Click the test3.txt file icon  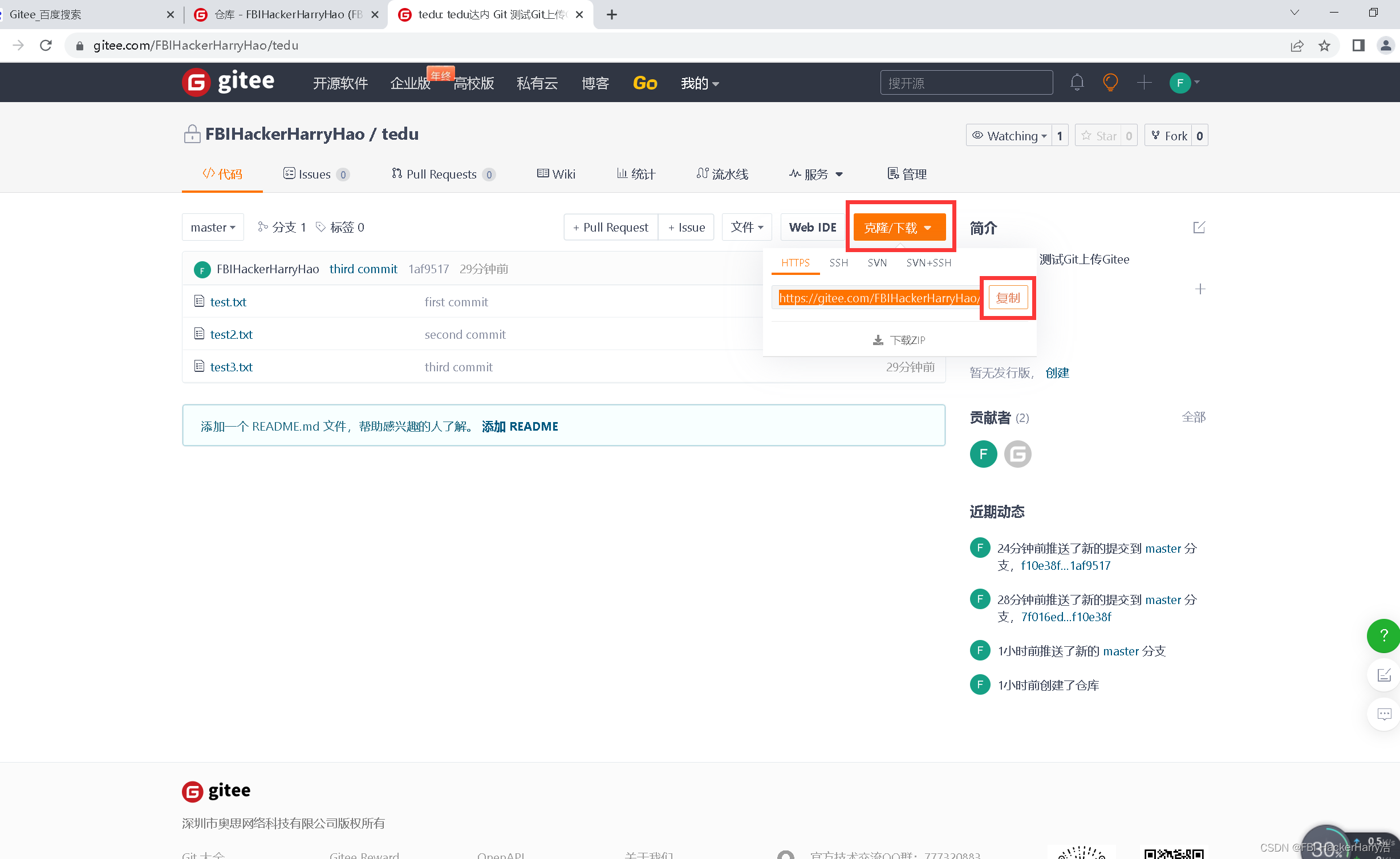pyautogui.click(x=199, y=366)
